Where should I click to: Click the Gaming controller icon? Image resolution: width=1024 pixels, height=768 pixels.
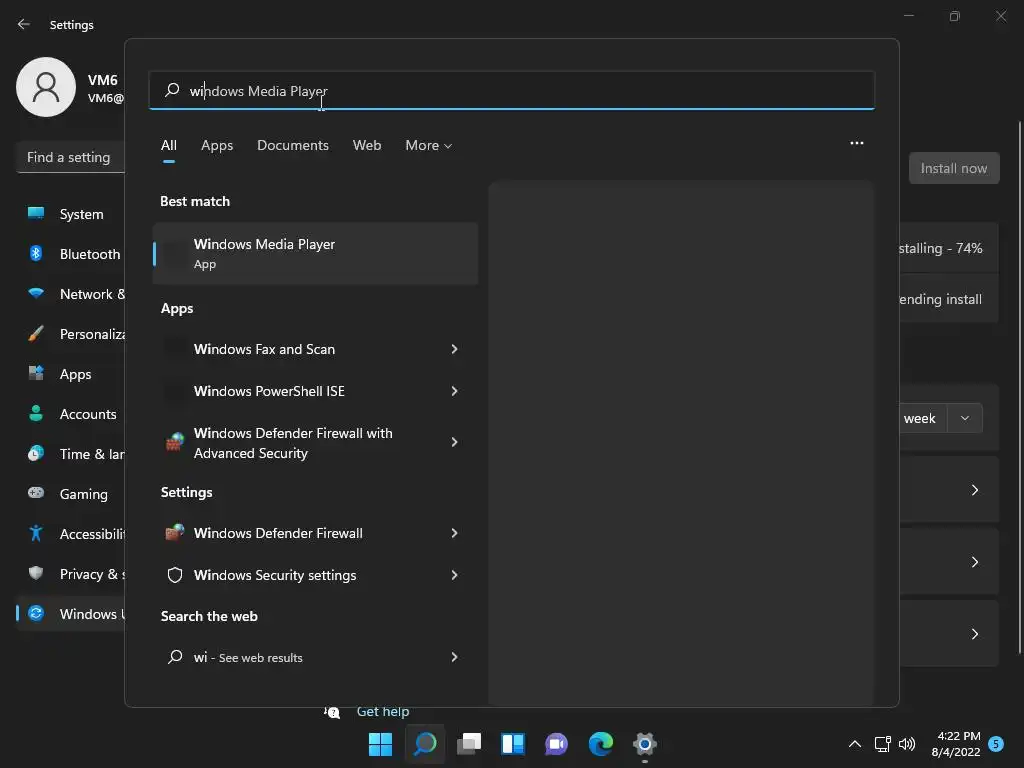tap(36, 493)
